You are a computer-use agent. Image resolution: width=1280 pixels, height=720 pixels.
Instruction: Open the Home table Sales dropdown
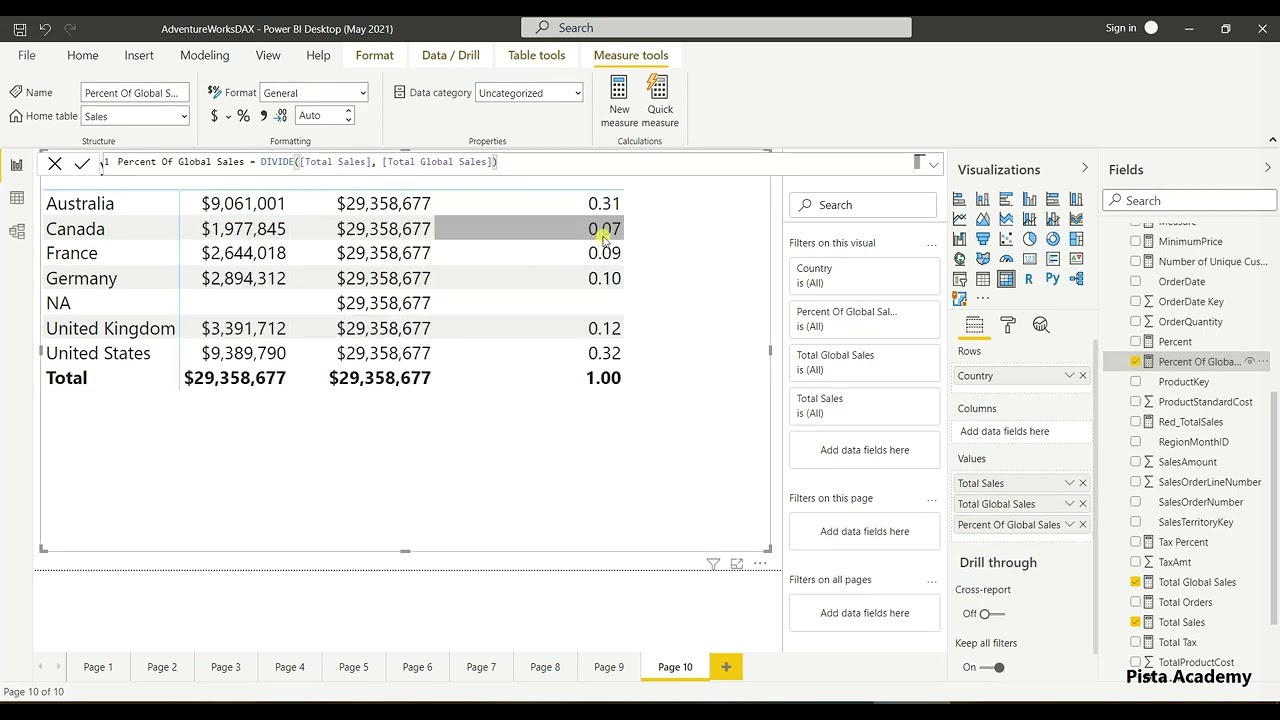135,116
